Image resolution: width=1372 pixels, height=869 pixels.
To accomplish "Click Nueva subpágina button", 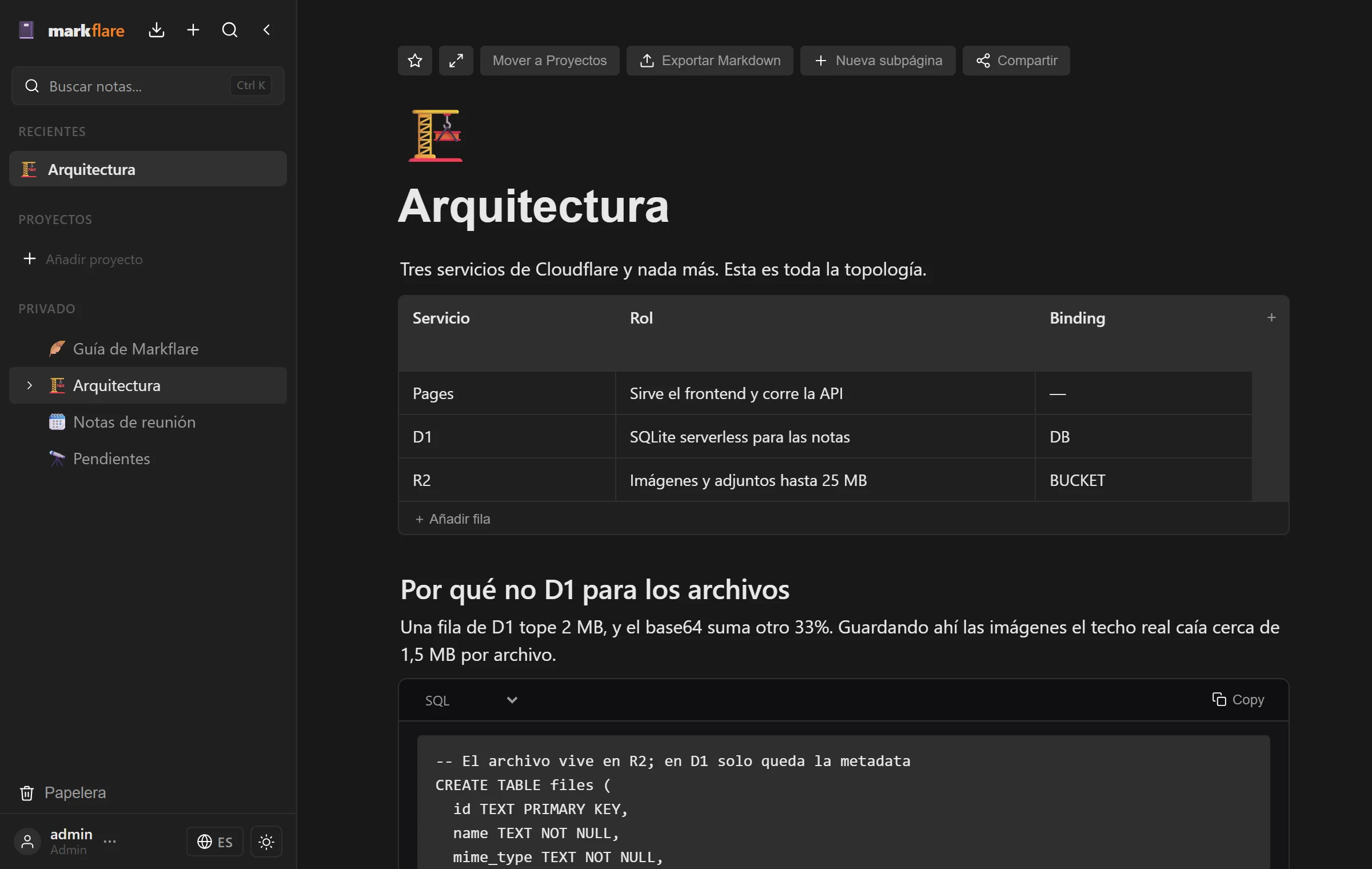I will tap(878, 61).
